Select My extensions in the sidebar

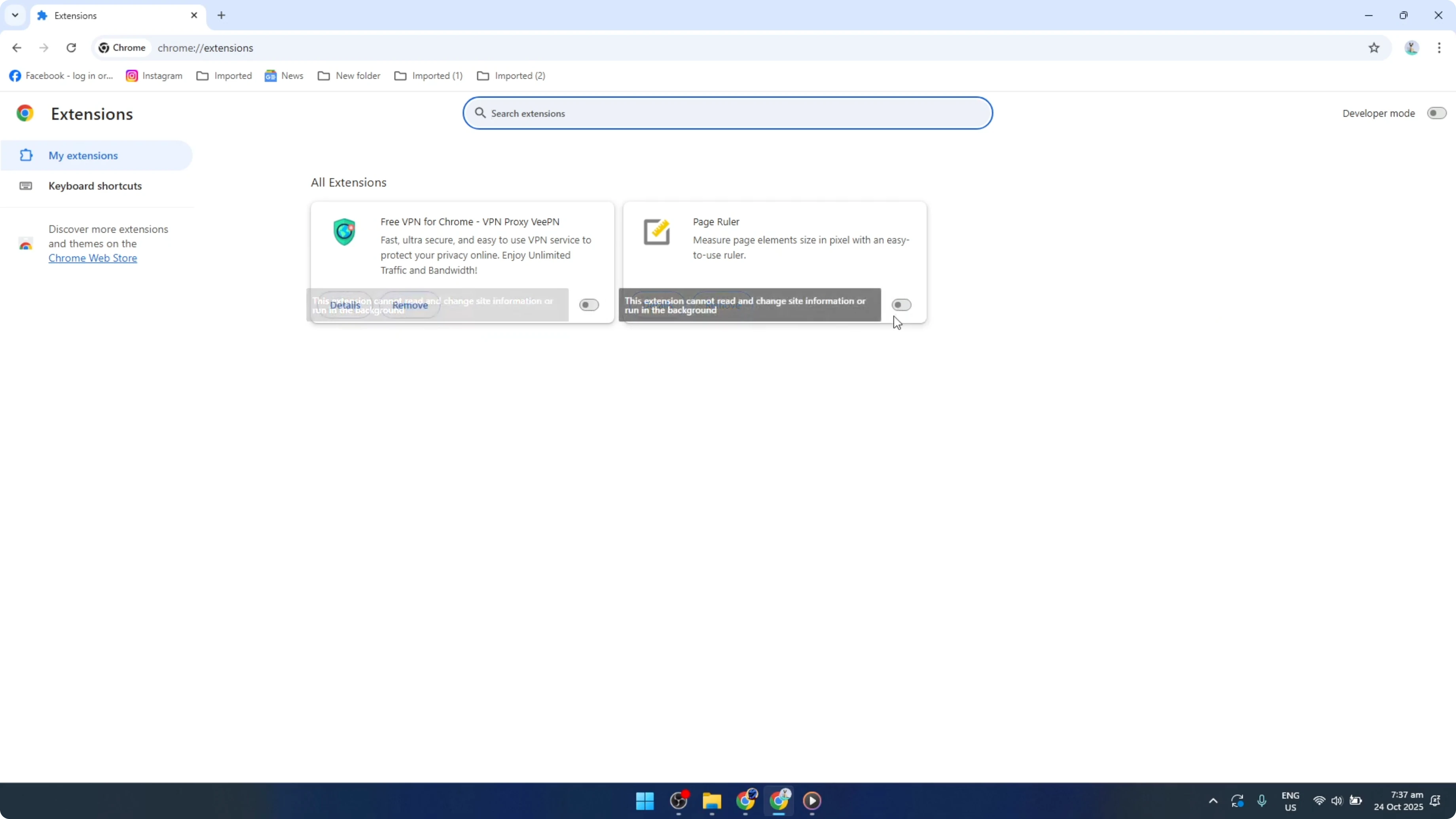[83, 155]
